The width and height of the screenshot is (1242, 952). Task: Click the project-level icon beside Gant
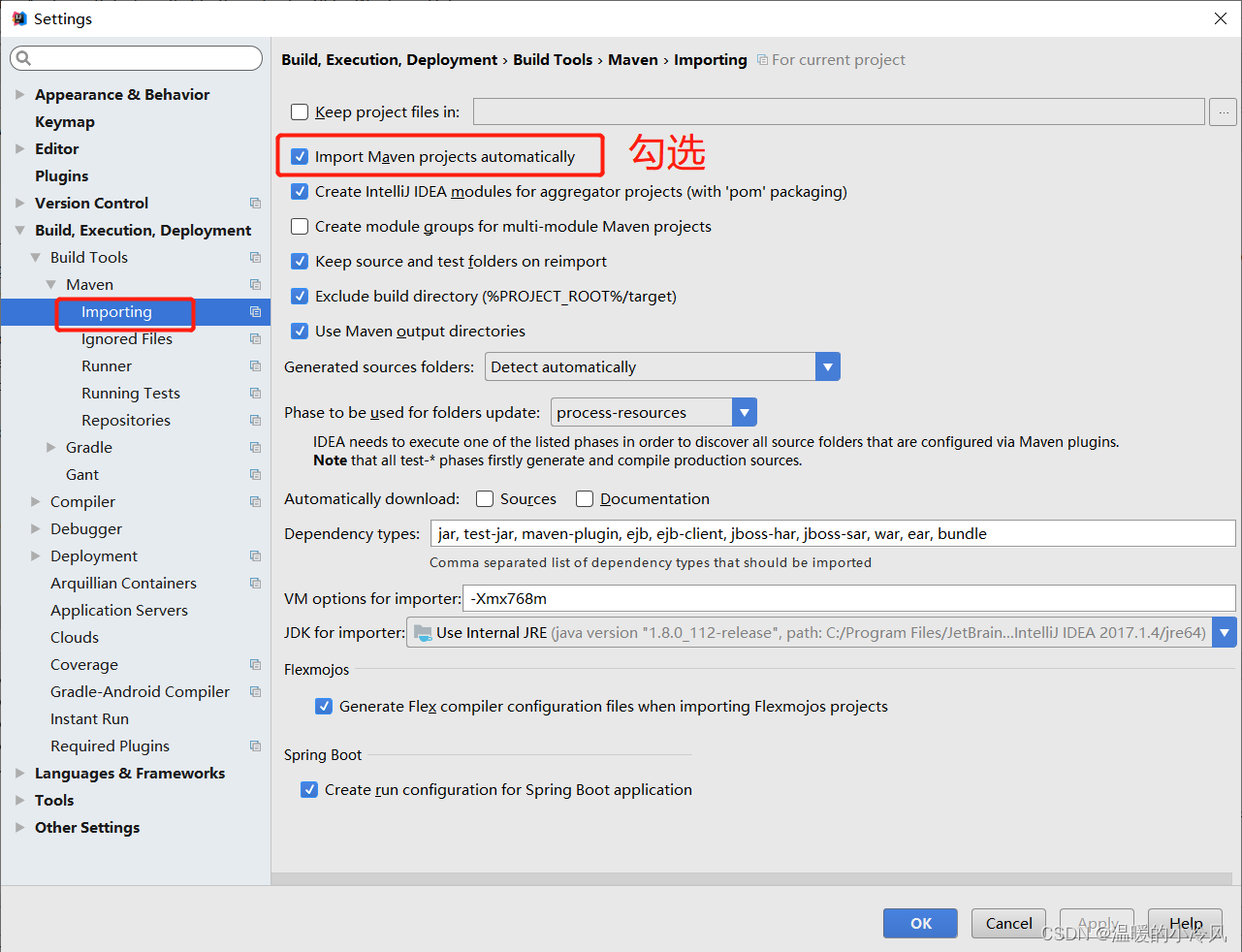pyautogui.click(x=255, y=474)
